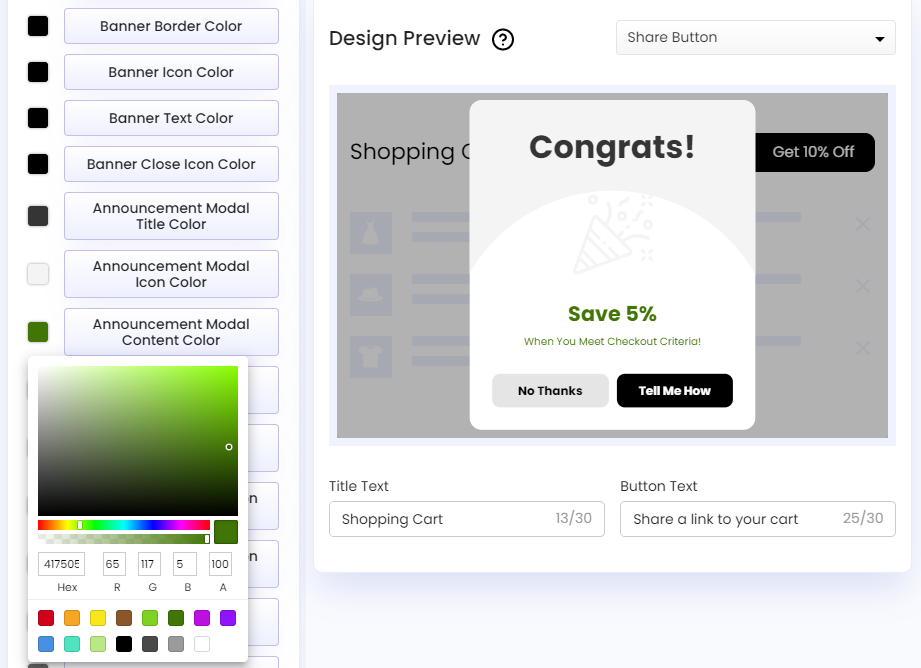Click the t-shirt product icon in cart preview

[371, 351]
